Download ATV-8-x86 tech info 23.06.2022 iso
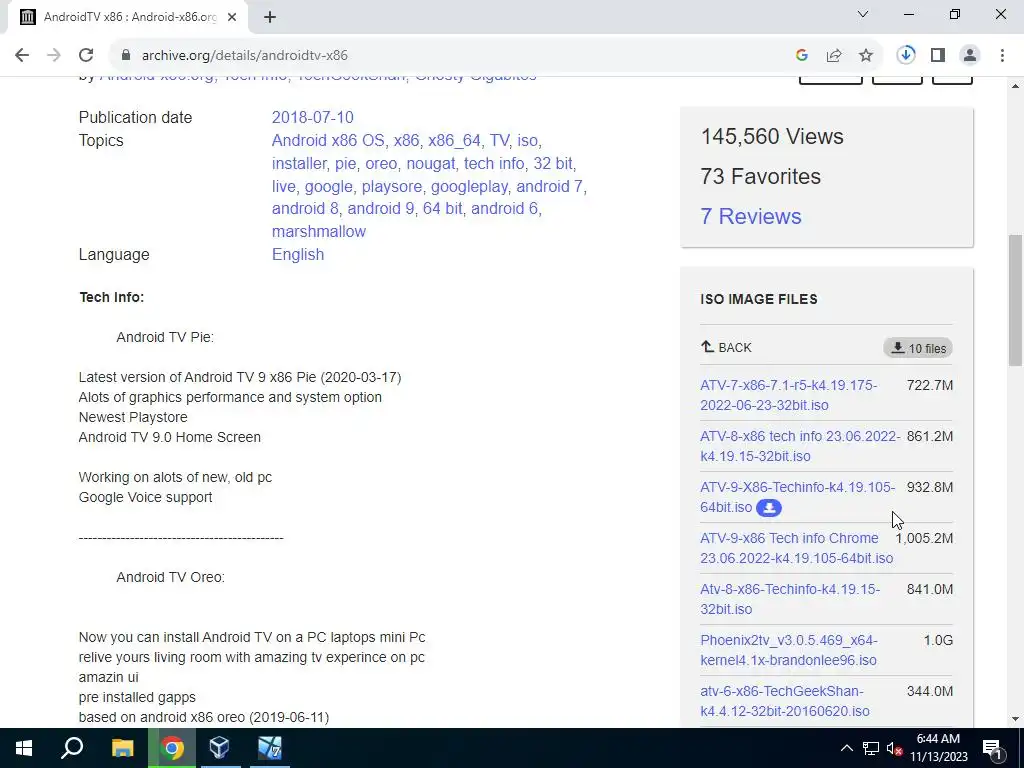This screenshot has width=1024, height=768. 800,446
